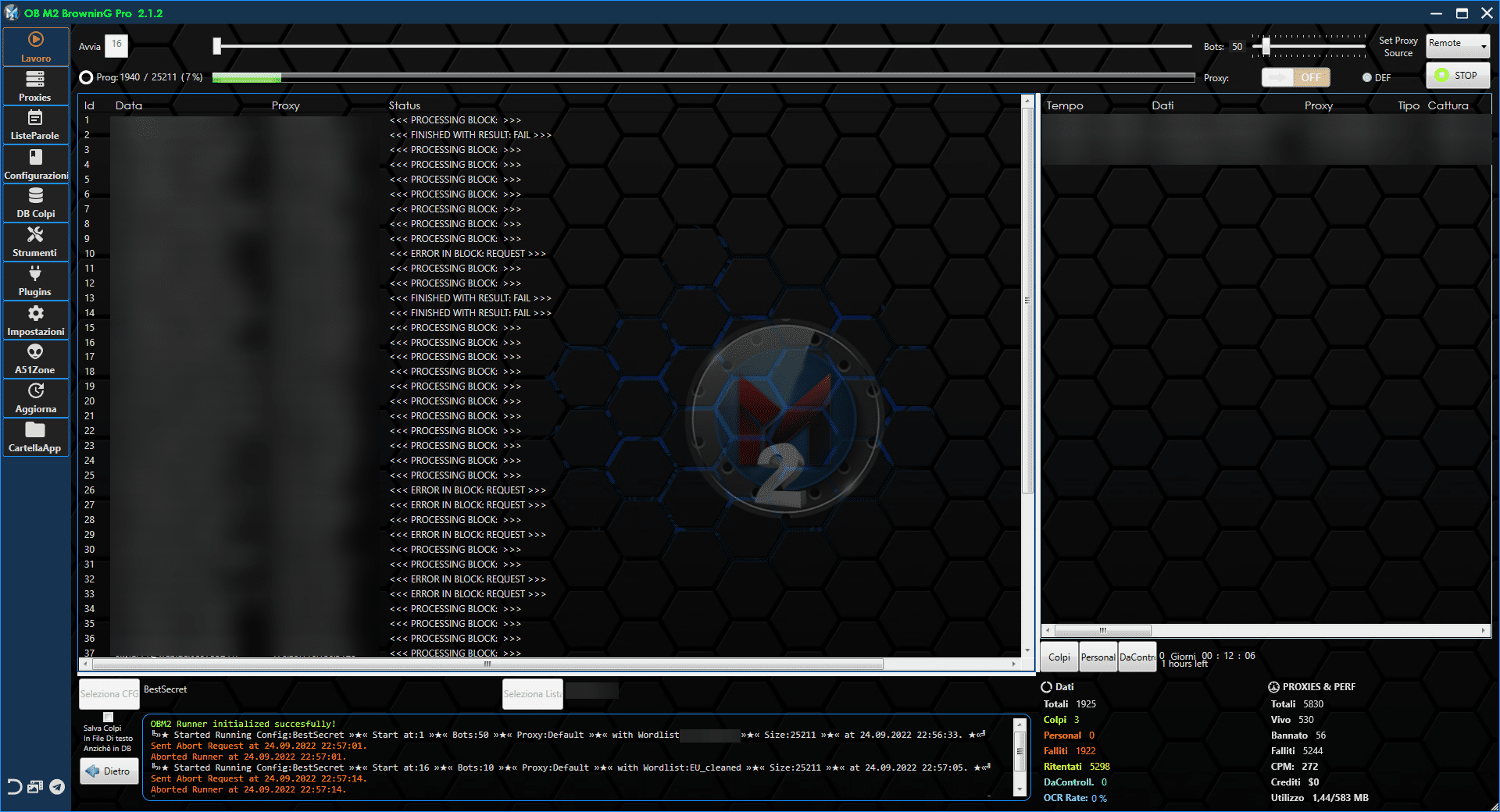Click the Avvia start-position slider thumb
This screenshot has height=812, width=1500.
coord(217,46)
